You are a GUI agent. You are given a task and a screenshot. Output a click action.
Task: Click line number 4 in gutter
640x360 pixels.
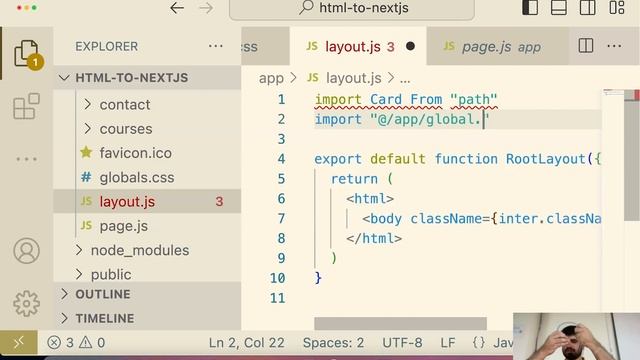tap(281, 159)
